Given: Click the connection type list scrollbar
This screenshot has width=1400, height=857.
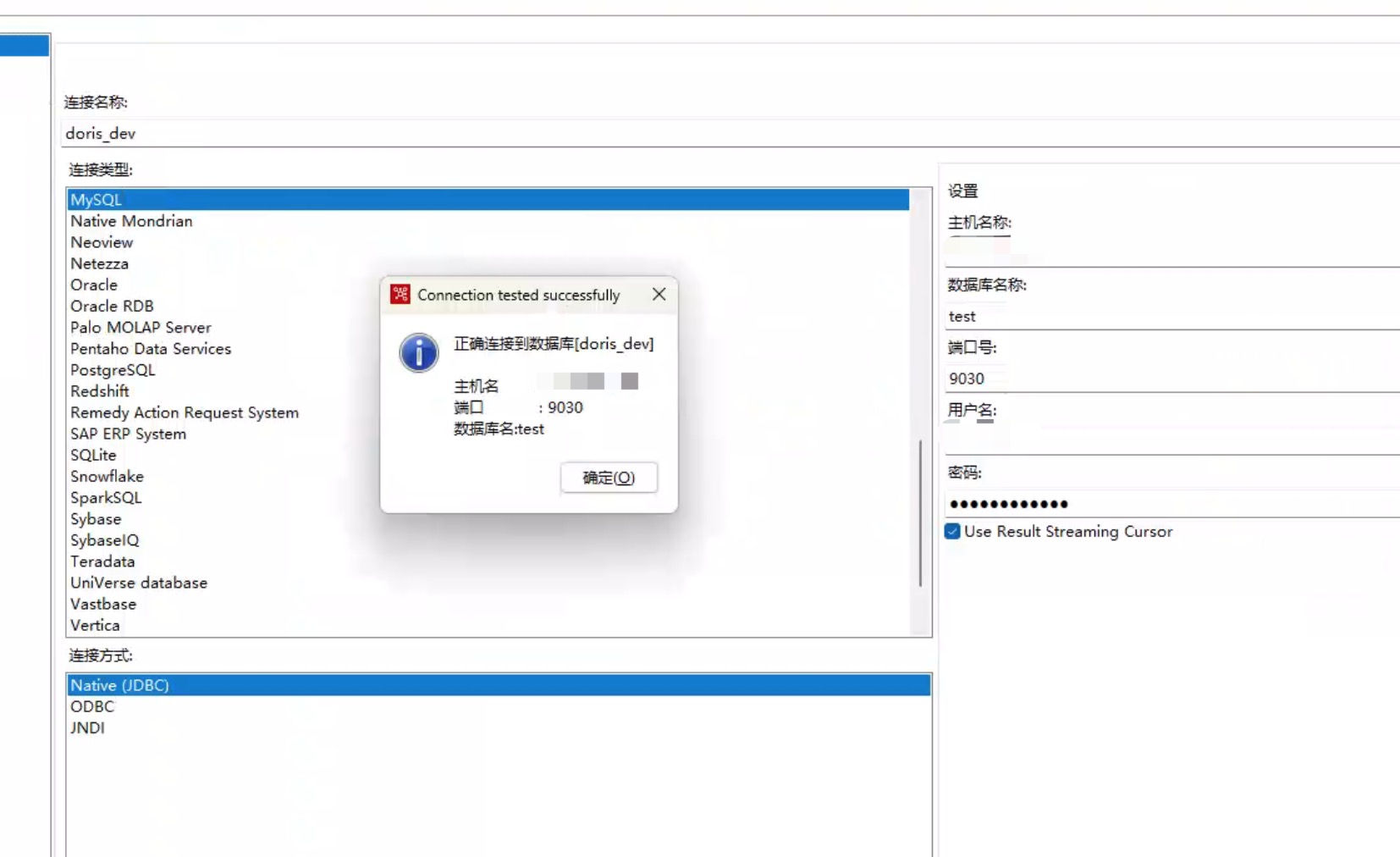Looking at the screenshot, I should pos(920,512).
